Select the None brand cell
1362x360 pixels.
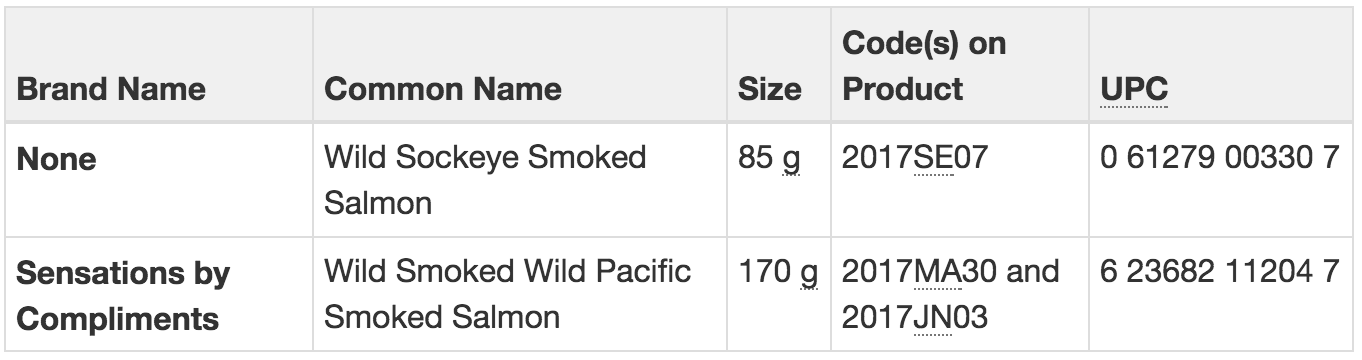(57, 158)
